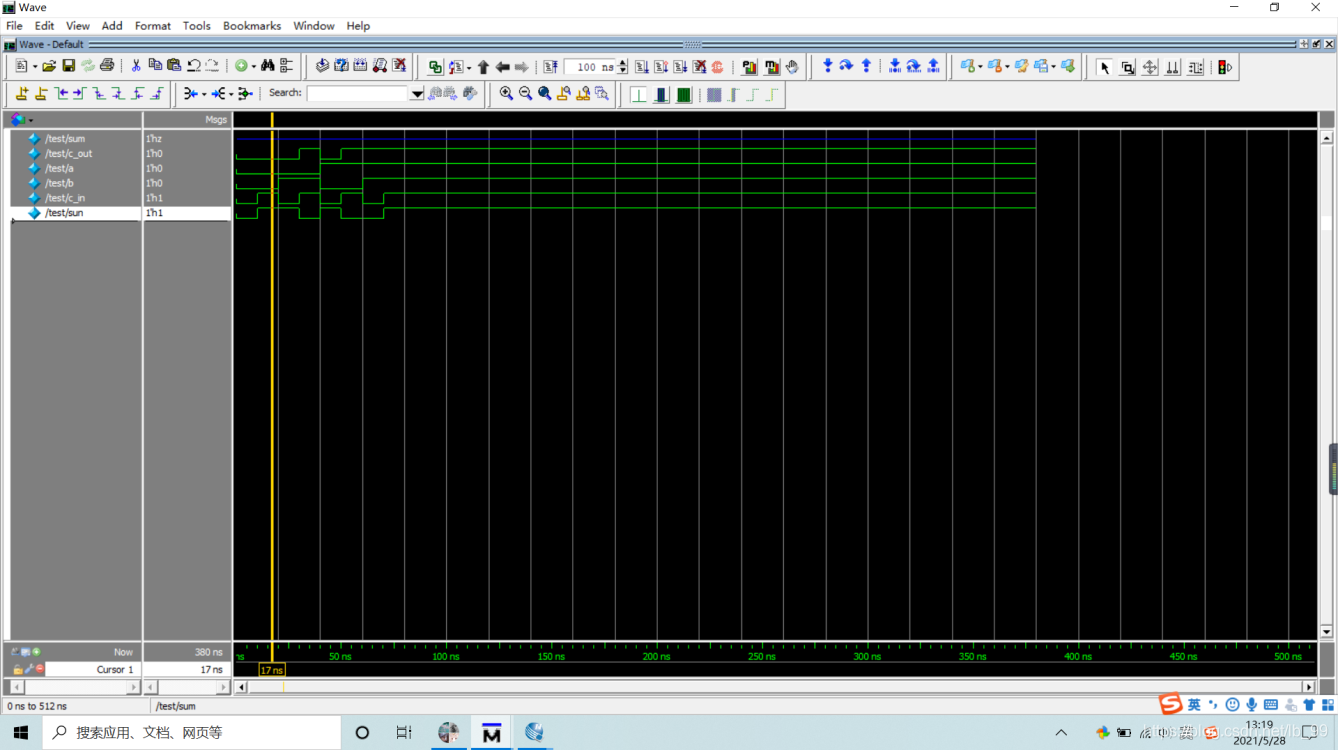The height and width of the screenshot is (750, 1338).
Task: Click the 17 ns cursor time label
Action: click(271, 670)
